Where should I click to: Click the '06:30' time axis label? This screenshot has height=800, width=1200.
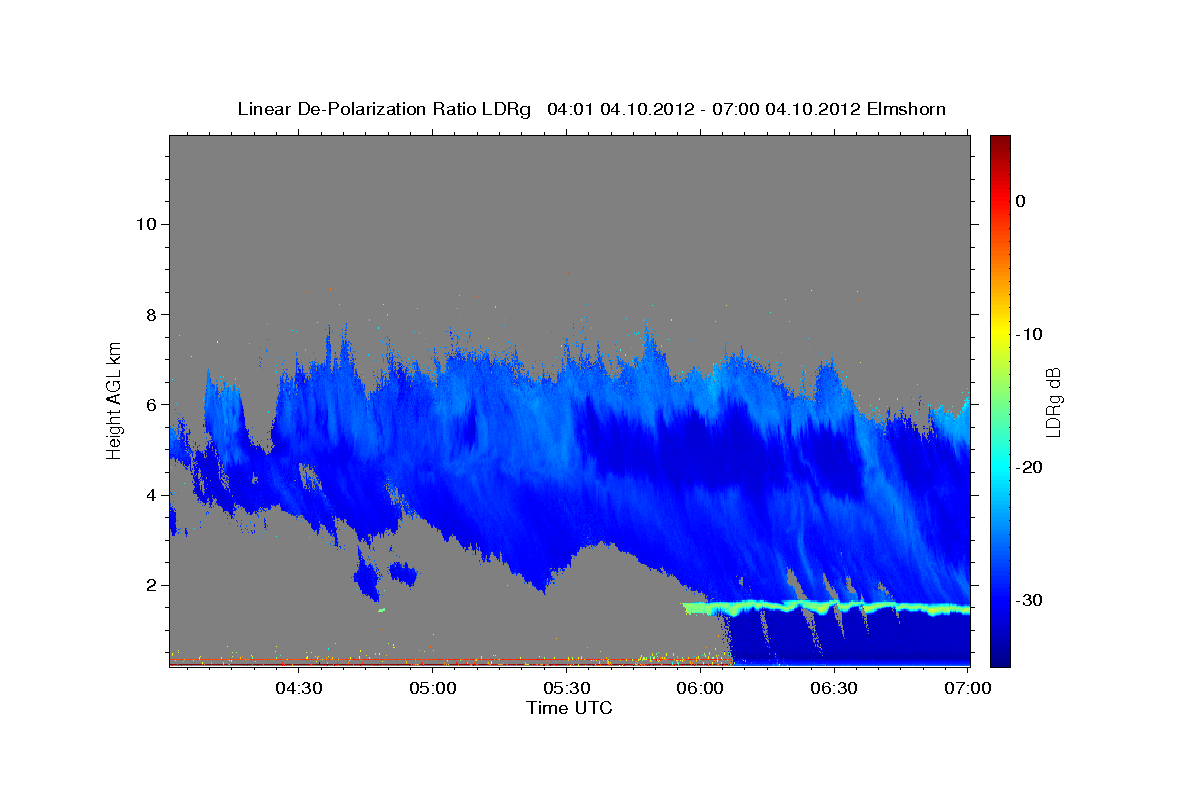pyautogui.click(x=835, y=688)
